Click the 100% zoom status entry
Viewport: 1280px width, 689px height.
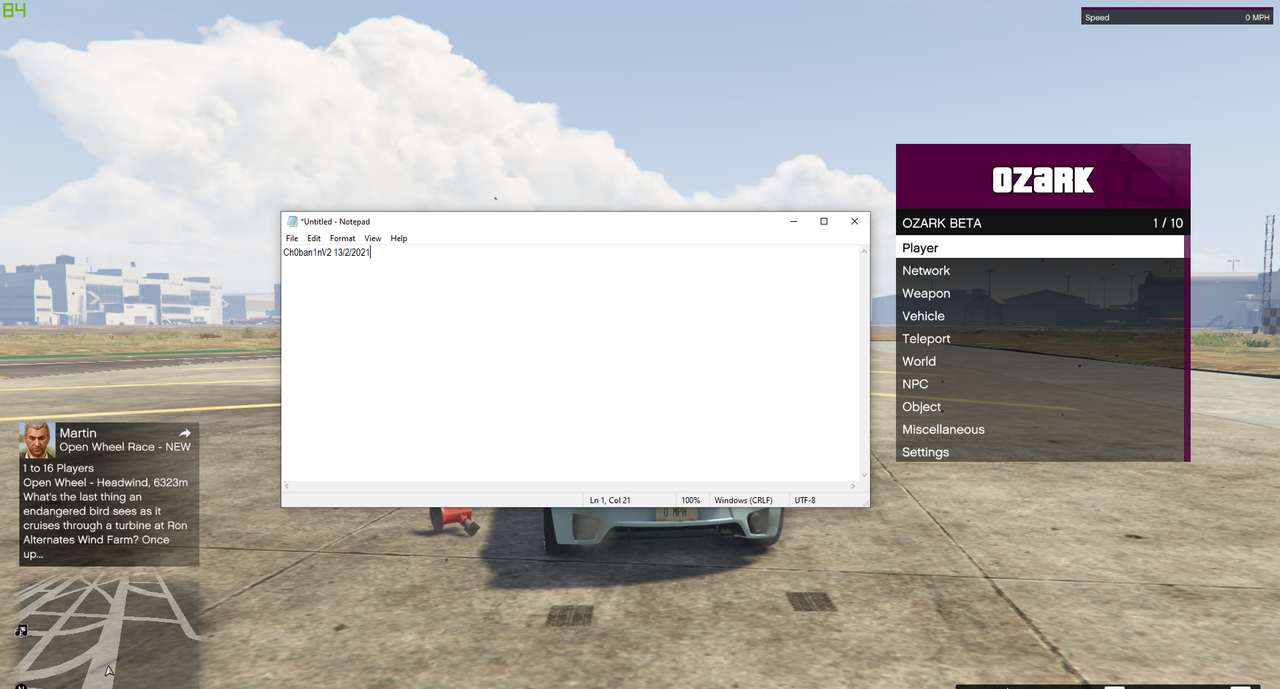[x=691, y=499]
